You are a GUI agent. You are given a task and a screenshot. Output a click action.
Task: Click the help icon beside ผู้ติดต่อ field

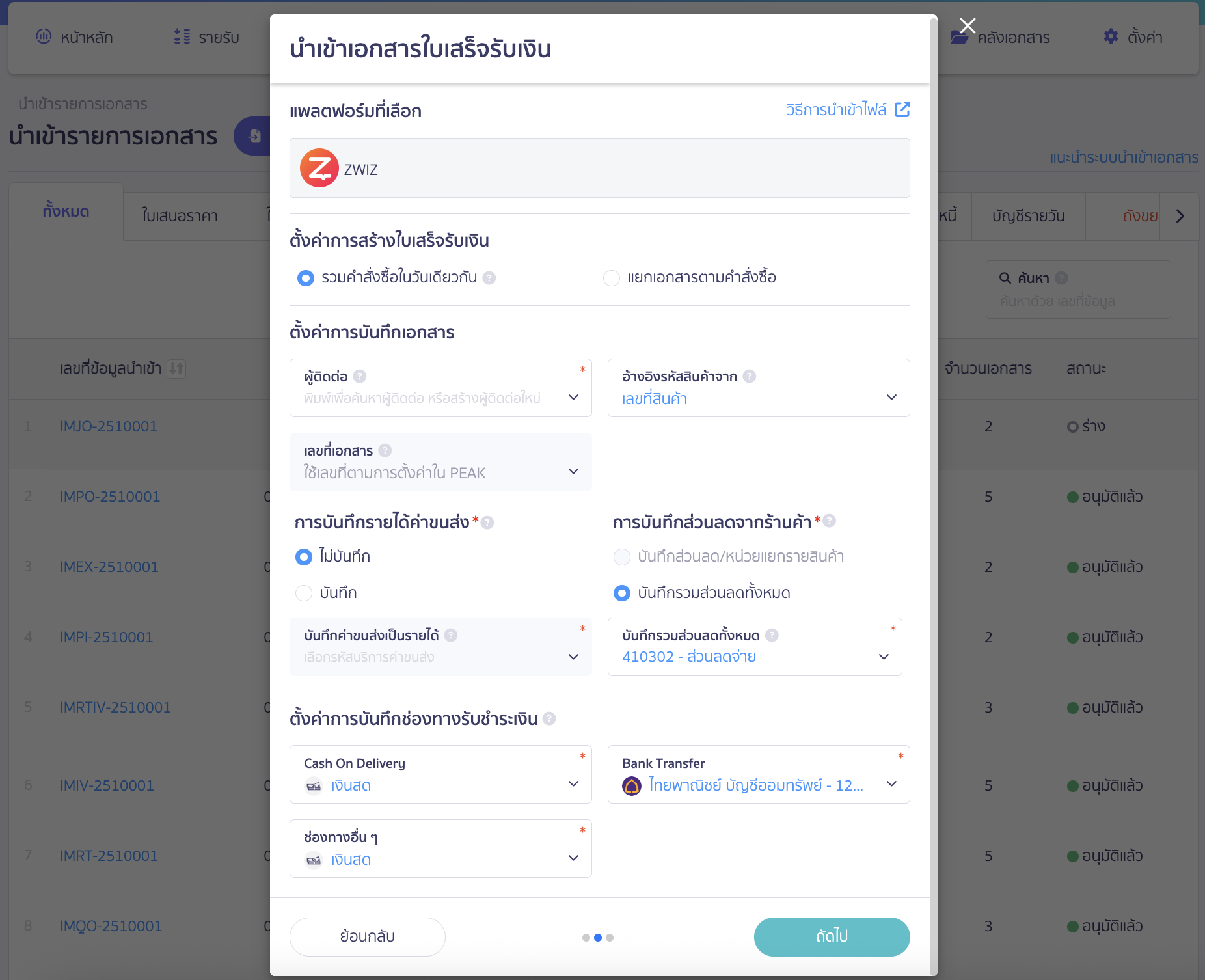pos(360,375)
